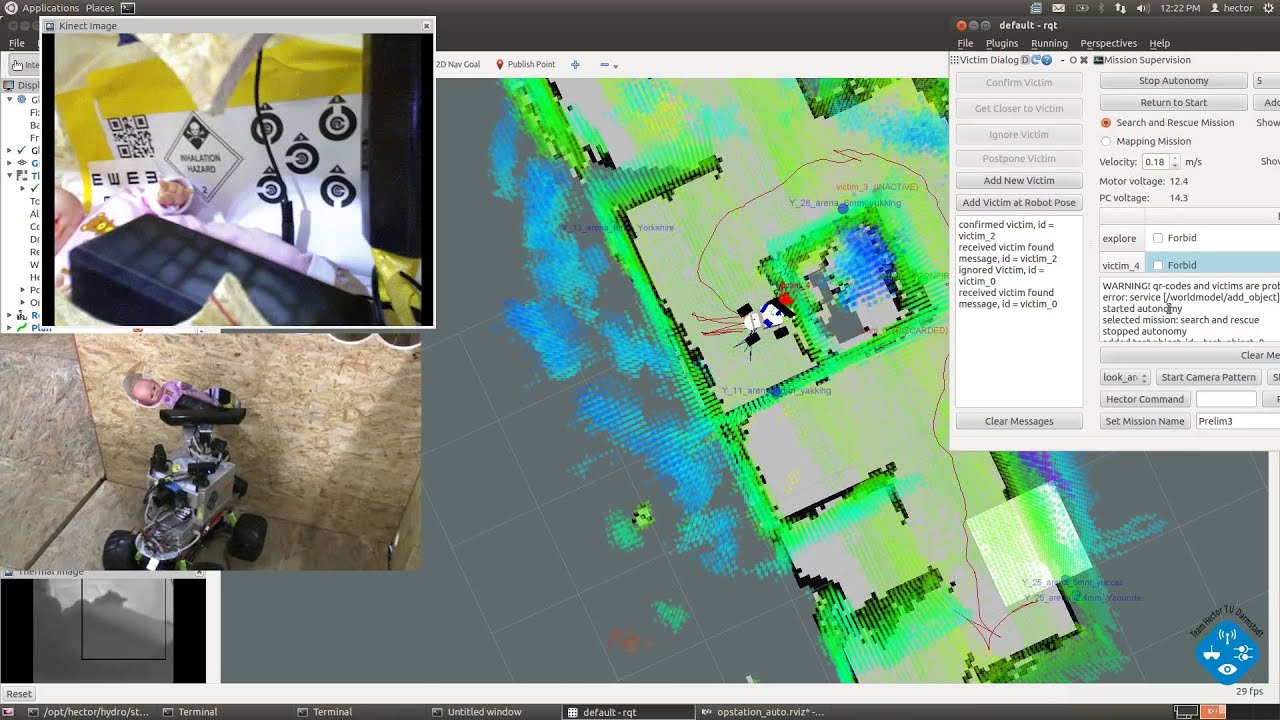Viewport: 1280px width, 720px height.
Task: Open the look_ar camera pattern dropdown
Action: (x=1125, y=377)
